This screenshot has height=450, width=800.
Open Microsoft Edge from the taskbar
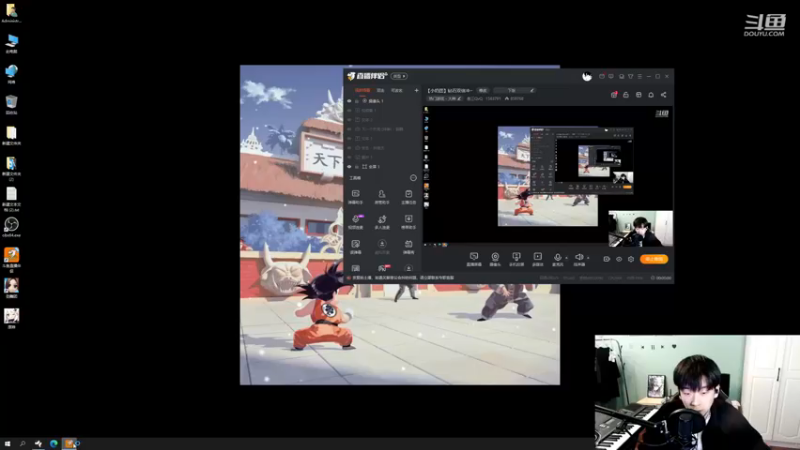[54, 444]
